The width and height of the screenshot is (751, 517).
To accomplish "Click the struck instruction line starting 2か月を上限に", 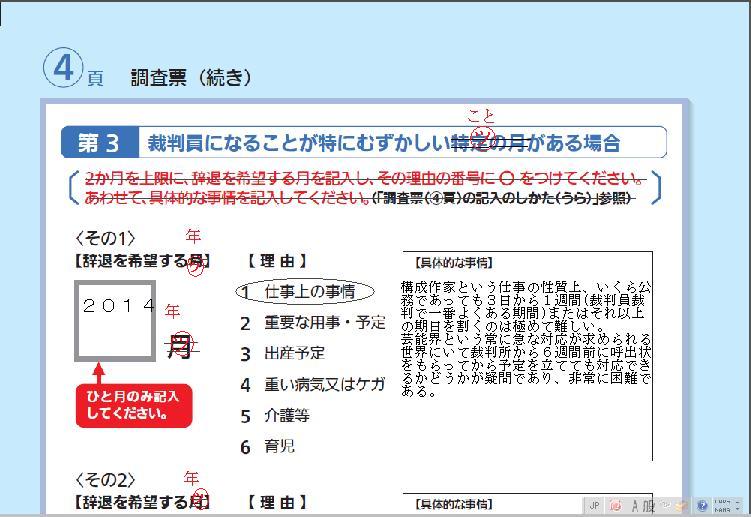I will tap(364, 178).
